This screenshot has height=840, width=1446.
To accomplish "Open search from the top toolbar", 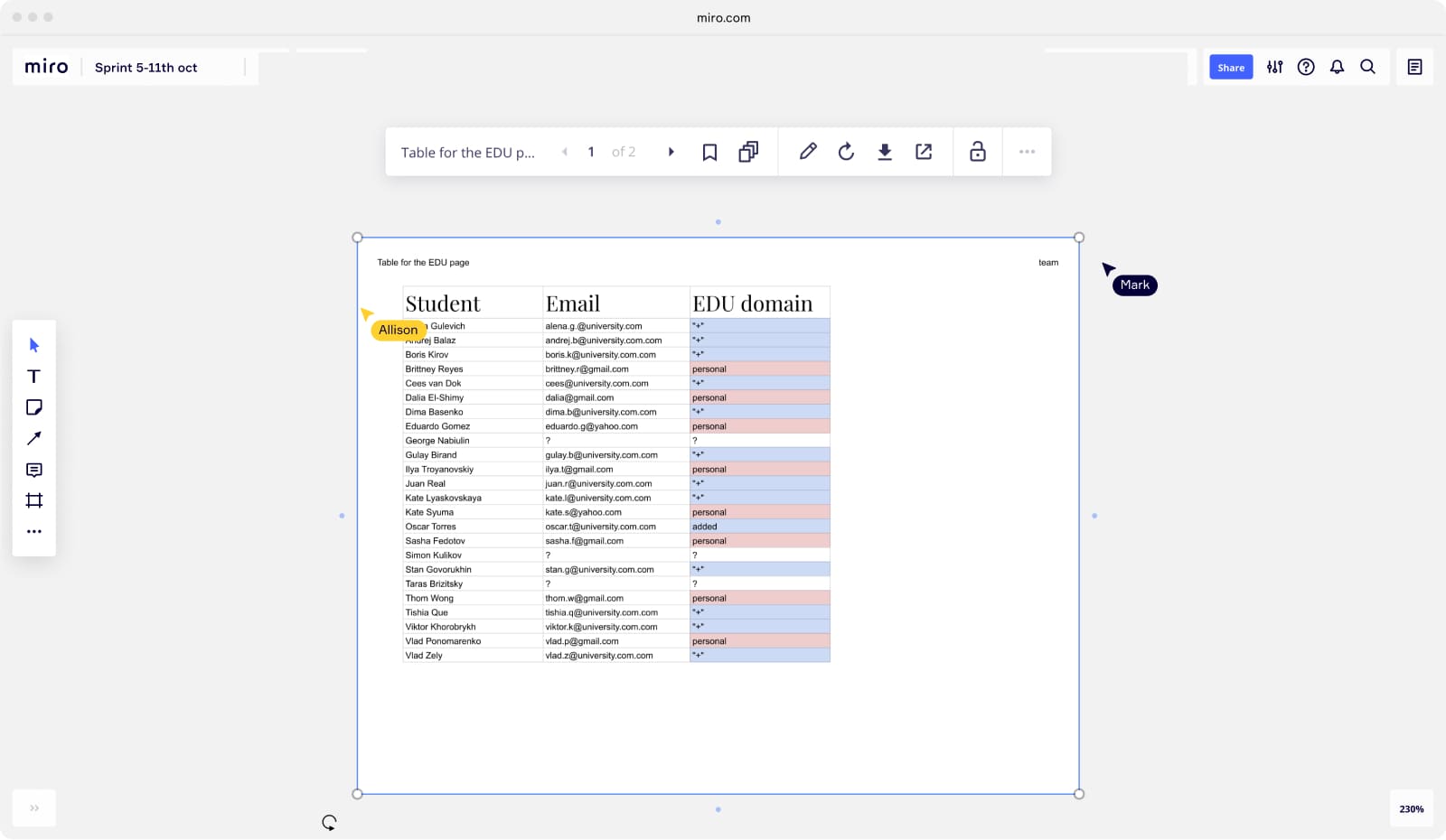I will pyautogui.click(x=1367, y=67).
